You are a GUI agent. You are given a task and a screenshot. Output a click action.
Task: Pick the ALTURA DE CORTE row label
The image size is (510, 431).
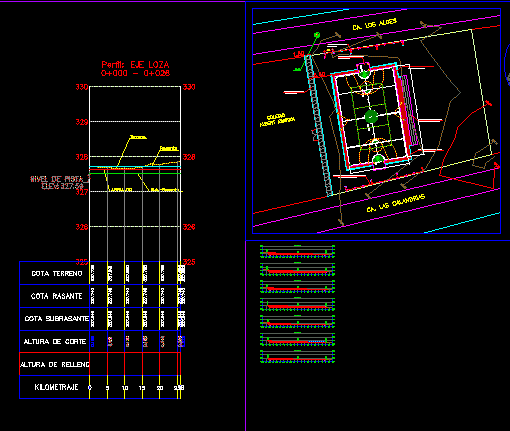tap(55, 342)
